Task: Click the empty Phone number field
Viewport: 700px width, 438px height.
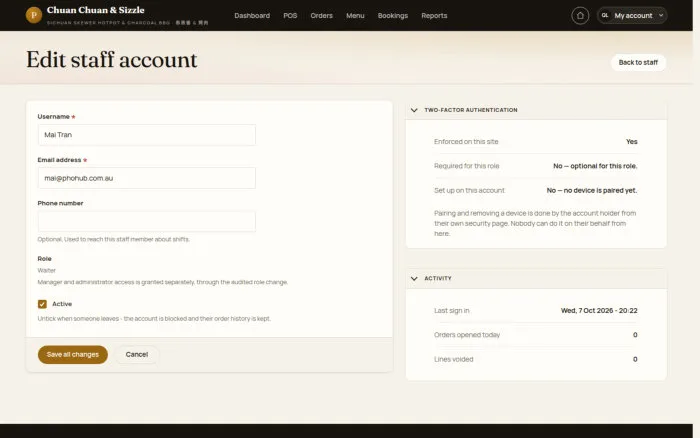Action: click(147, 221)
